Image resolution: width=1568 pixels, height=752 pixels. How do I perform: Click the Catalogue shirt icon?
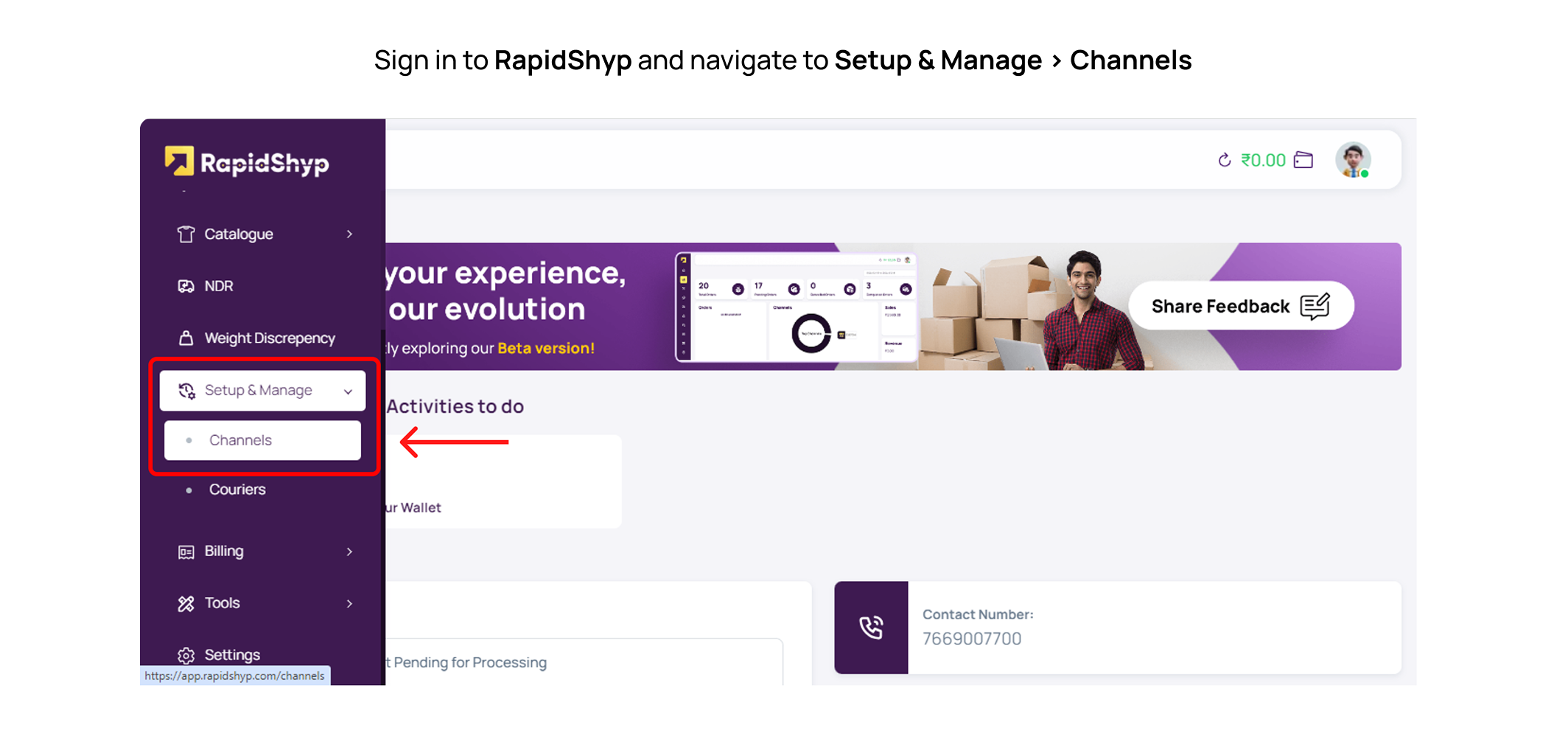tap(186, 234)
